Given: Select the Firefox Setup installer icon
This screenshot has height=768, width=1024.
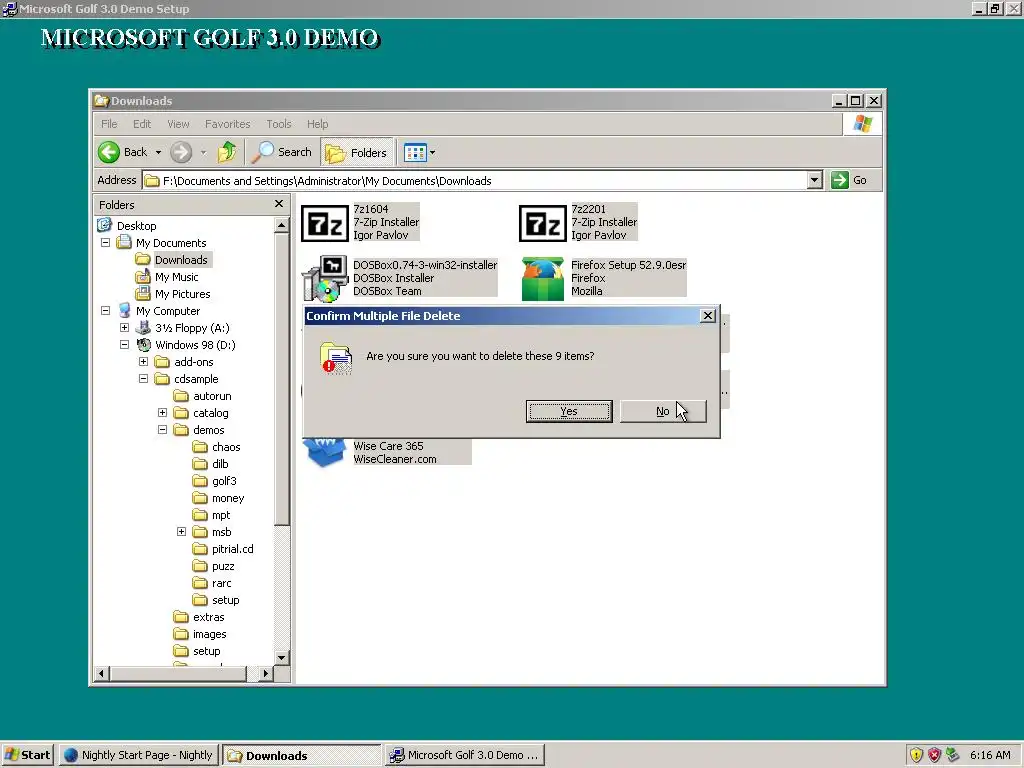Looking at the screenshot, I should [543, 279].
